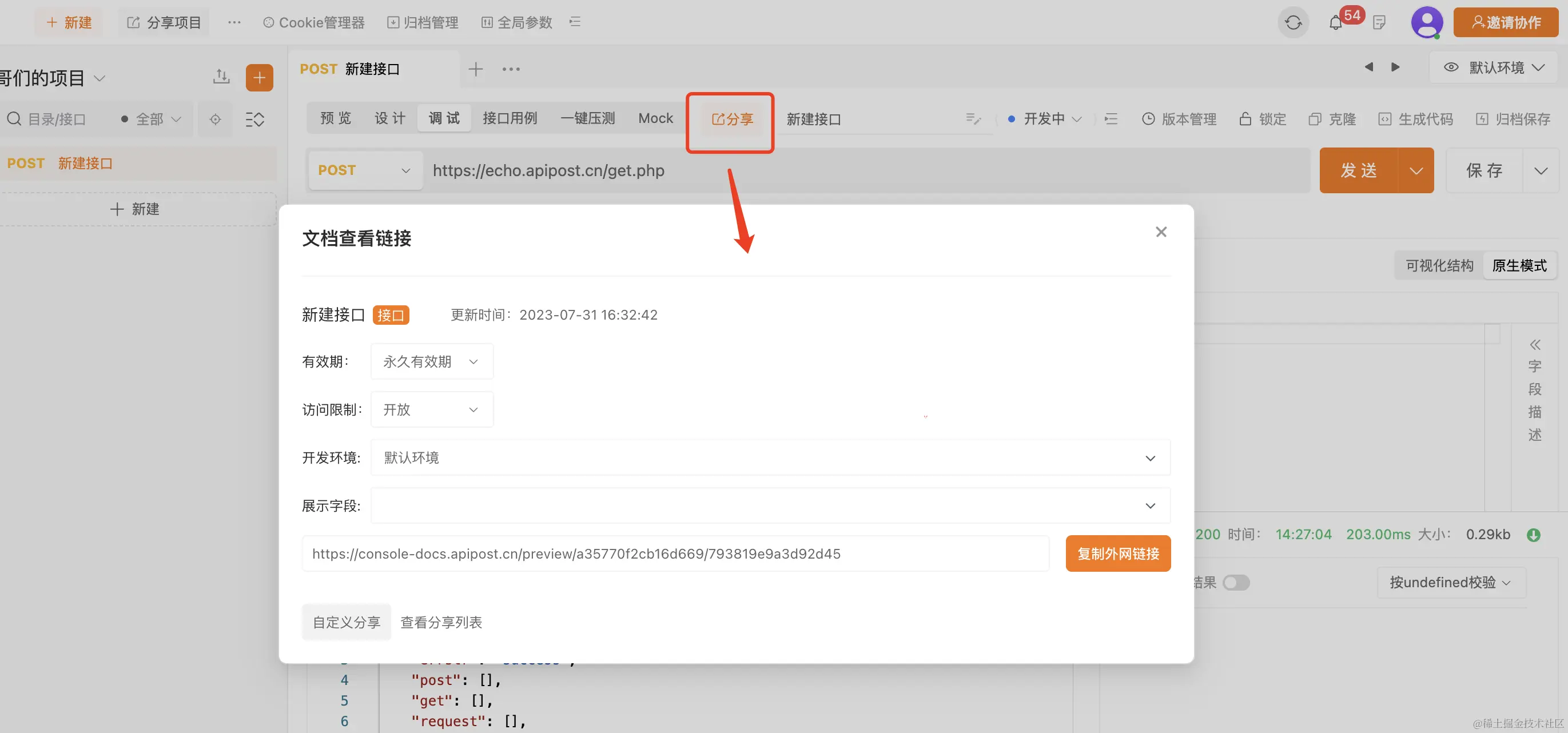1568x733 pixels.
Task: Click the 复制外网链接 button
Action: point(1117,553)
